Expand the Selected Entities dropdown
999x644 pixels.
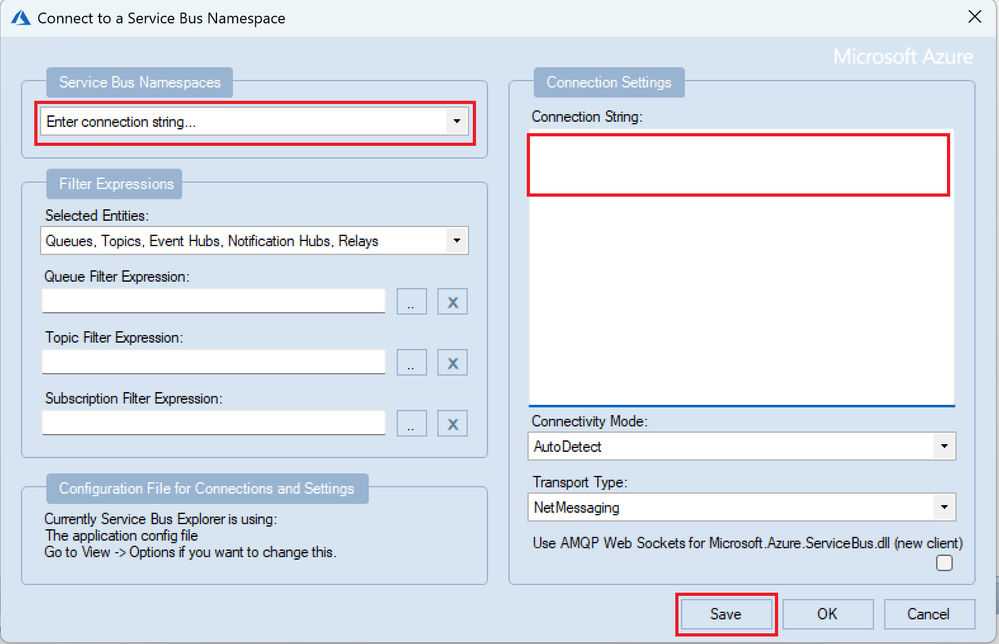(254, 241)
